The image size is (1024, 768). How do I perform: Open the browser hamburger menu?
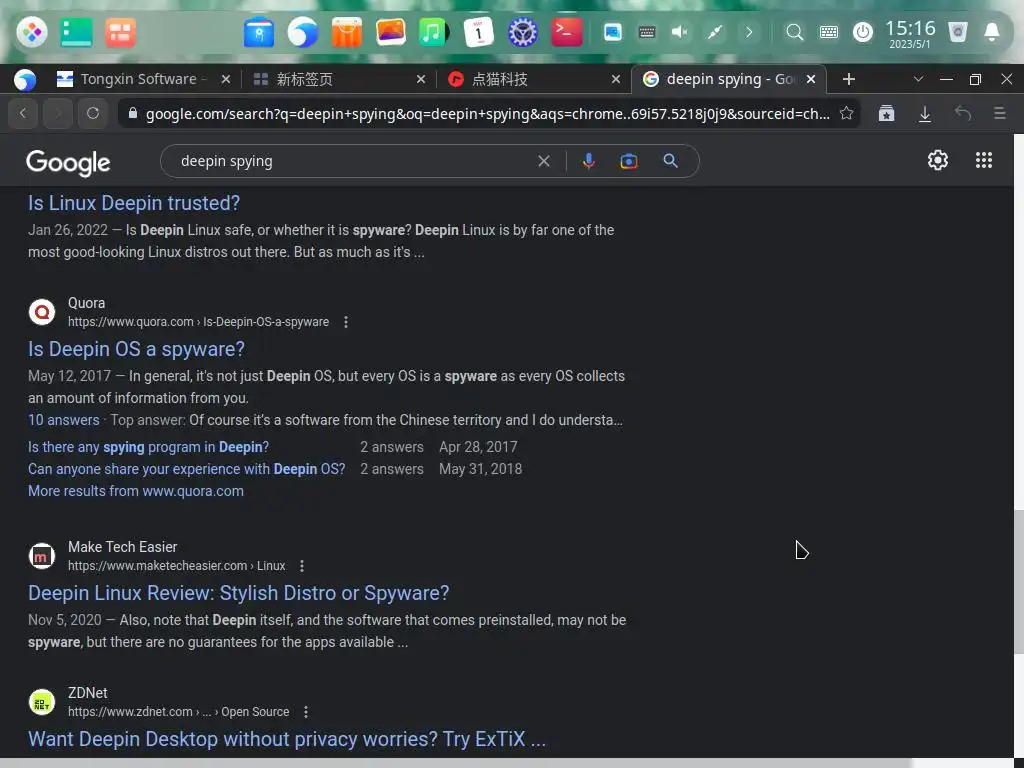point(999,114)
